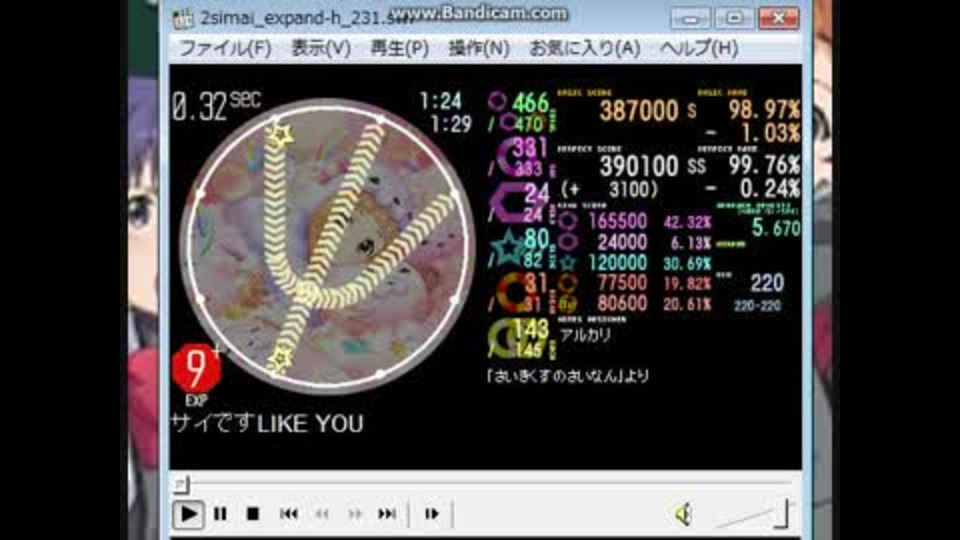
Task: Click the score value 387000
Action: tap(639, 111)
